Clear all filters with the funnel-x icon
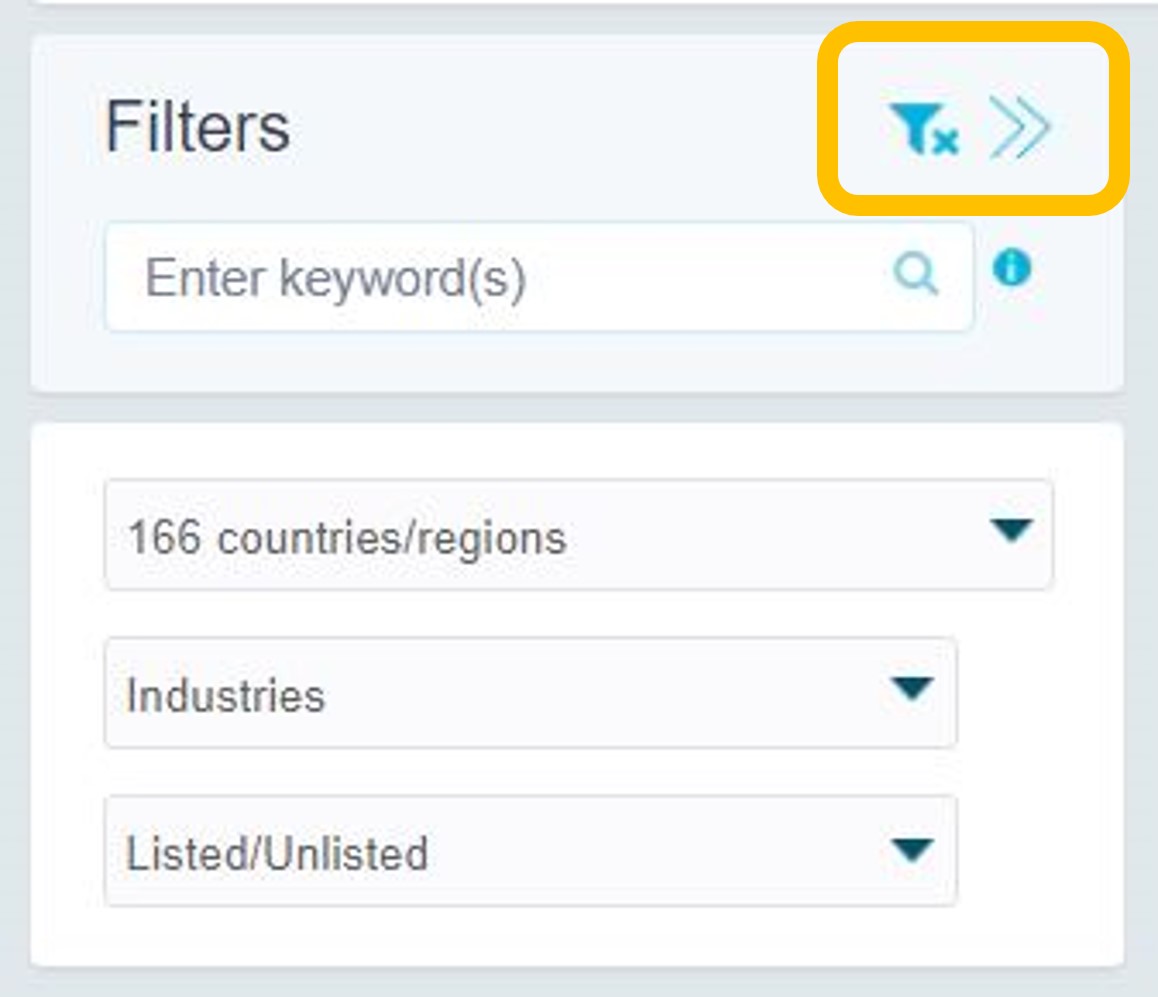This screenshot has height=997, width=1158. [923, 131]
